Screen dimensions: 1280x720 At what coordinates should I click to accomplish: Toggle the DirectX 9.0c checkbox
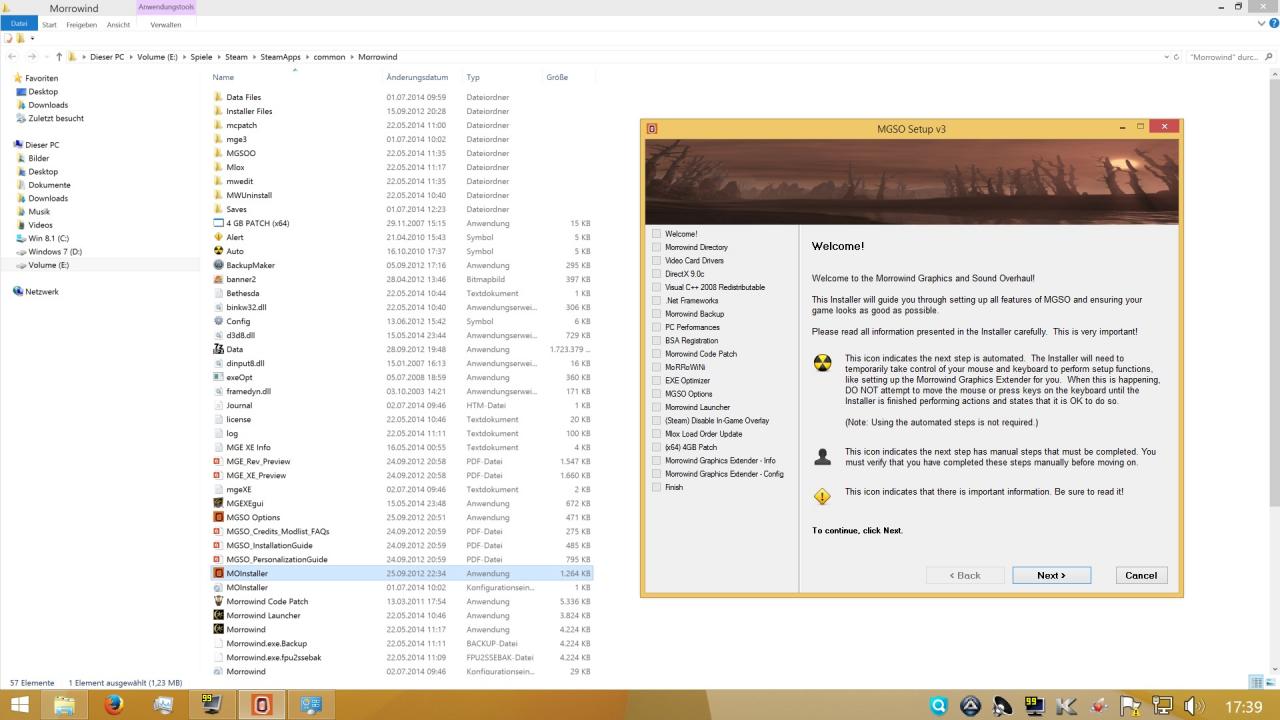click(656, 274)
